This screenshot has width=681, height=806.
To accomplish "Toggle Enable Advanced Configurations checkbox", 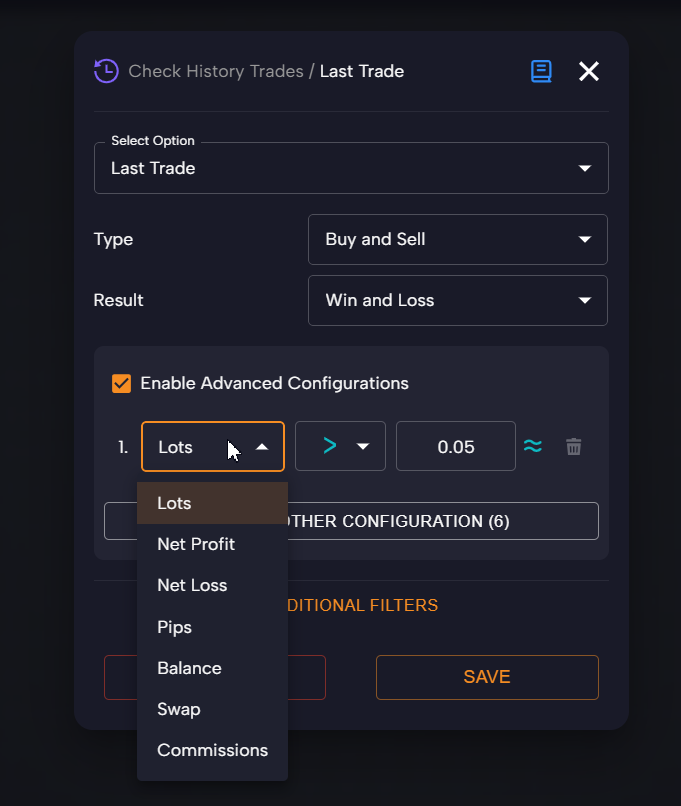I will coord(122,383).
